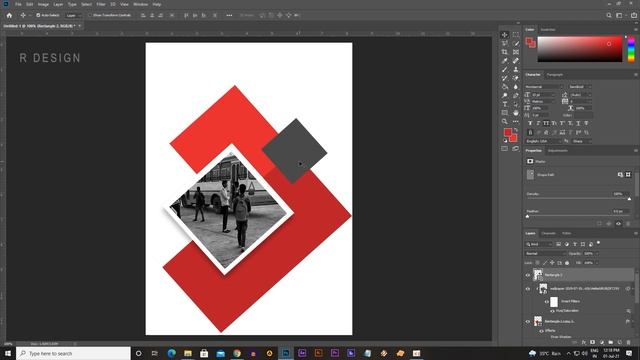Viewport: 640px width, 360px height.
Task: Click the Underline icon in Character panel
Action: (x=578, y=123)
